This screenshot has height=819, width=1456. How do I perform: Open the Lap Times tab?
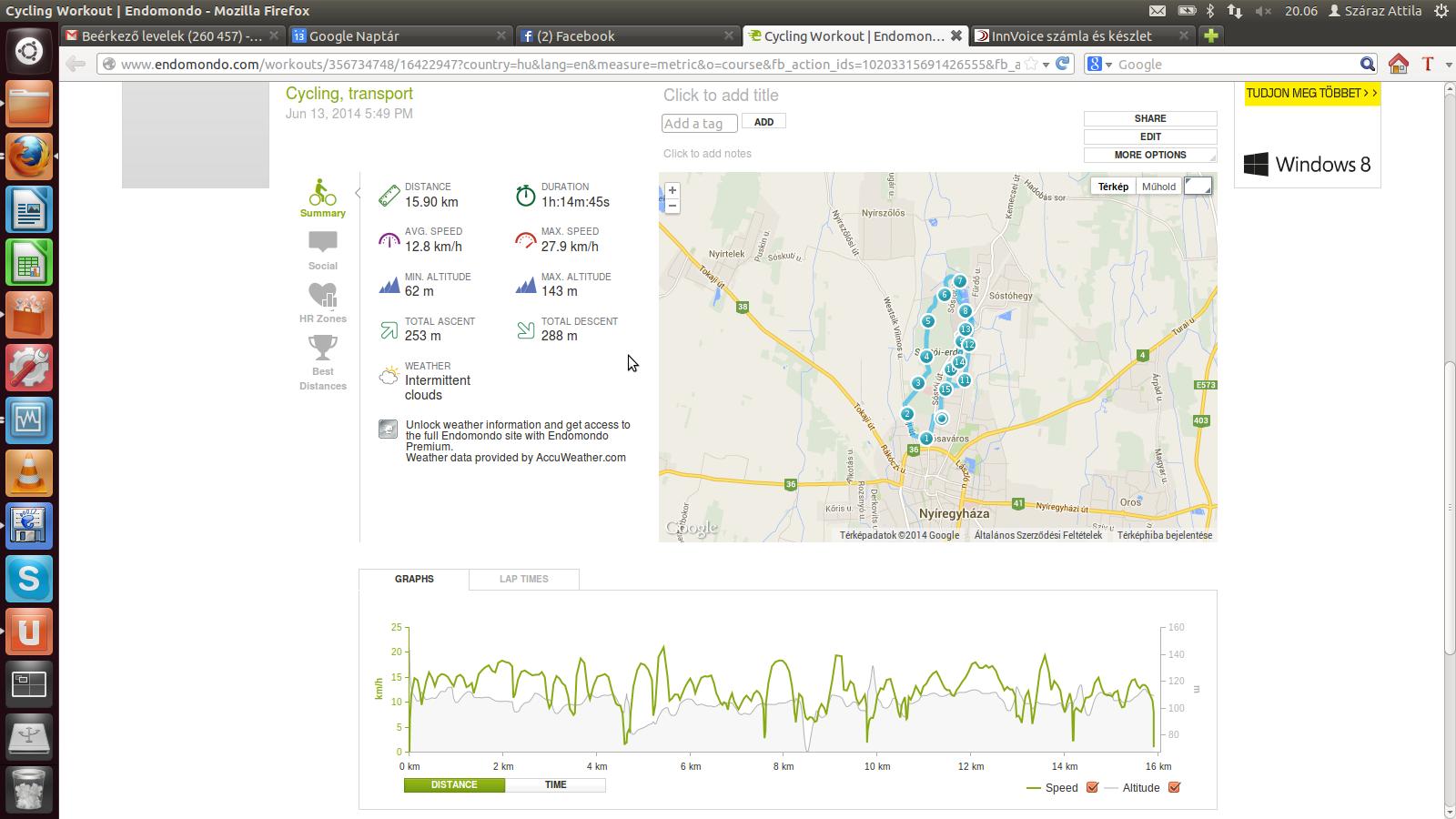point(523,579)
